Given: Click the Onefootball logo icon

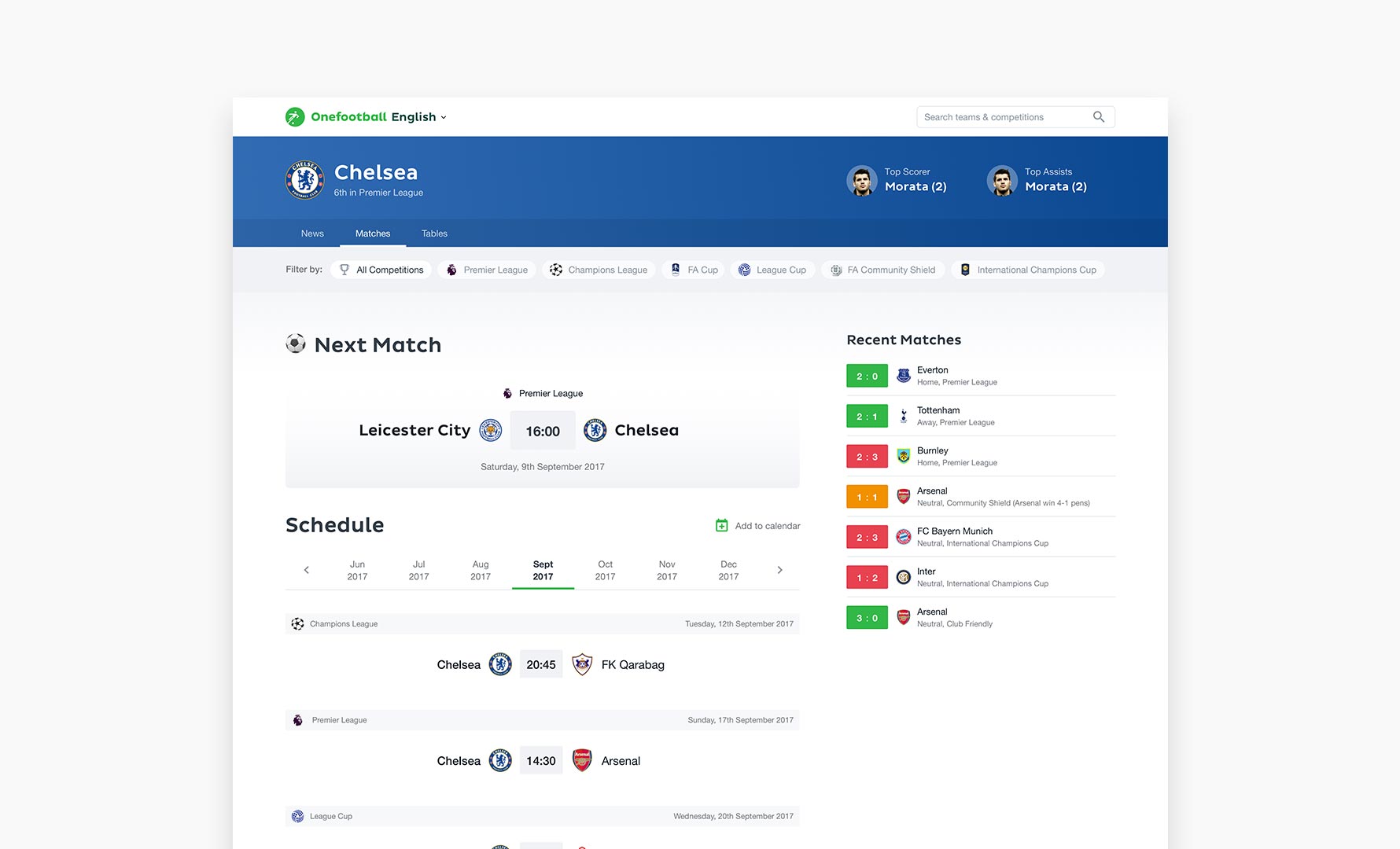Looking at the screenshot, I should click(x=295, y=117).
